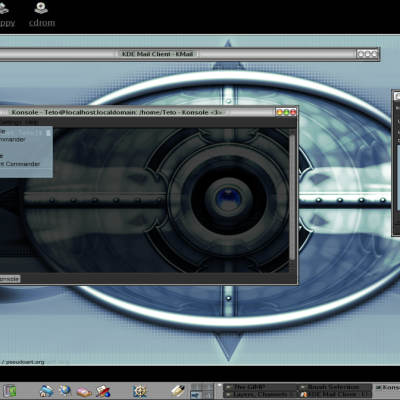Launch the pencil editor icon on the panel
Screen dimensions: 400x400
178,391
